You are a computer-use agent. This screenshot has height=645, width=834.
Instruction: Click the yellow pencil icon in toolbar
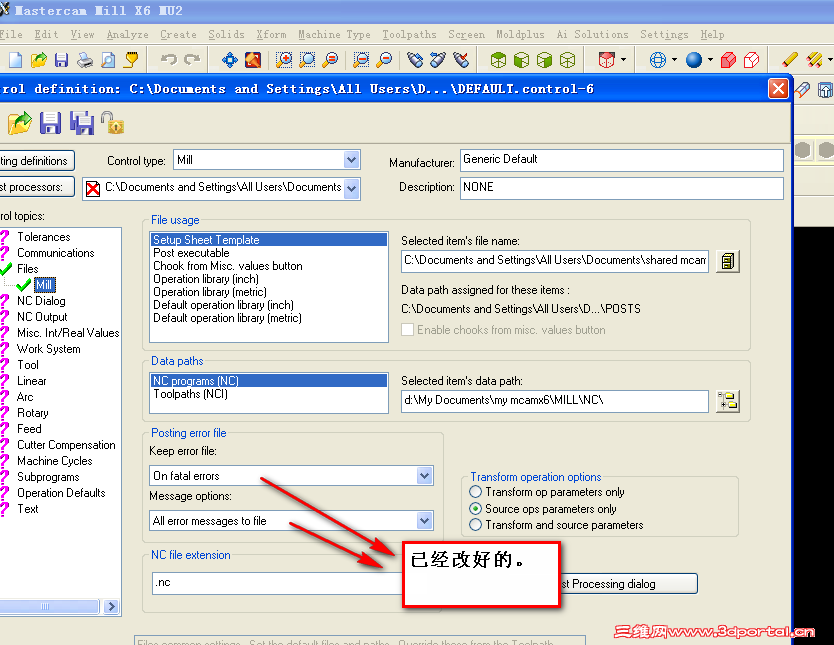[x=790, y=60]
